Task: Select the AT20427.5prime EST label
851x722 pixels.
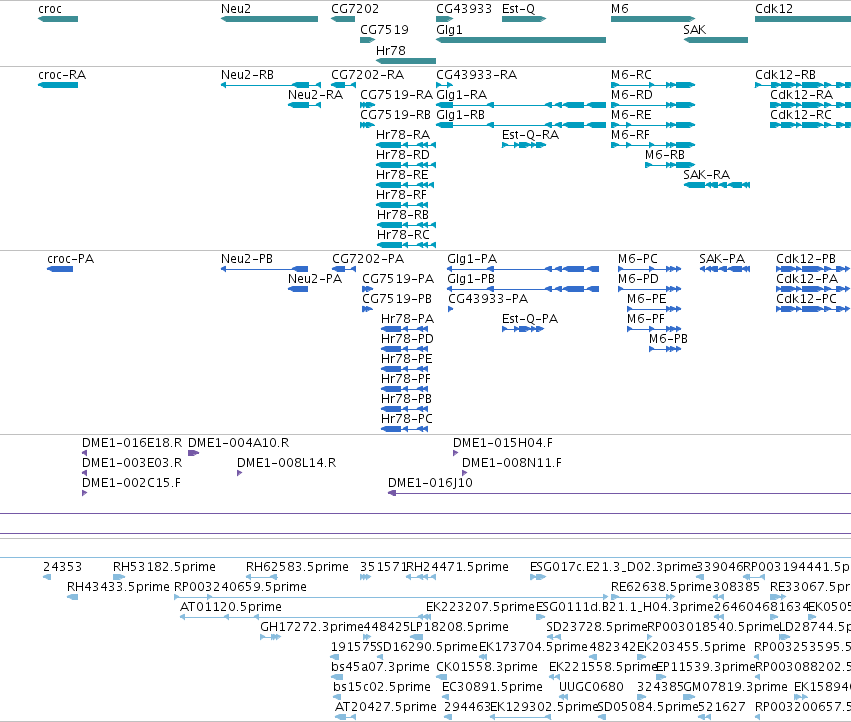Action: pos(385,707)
